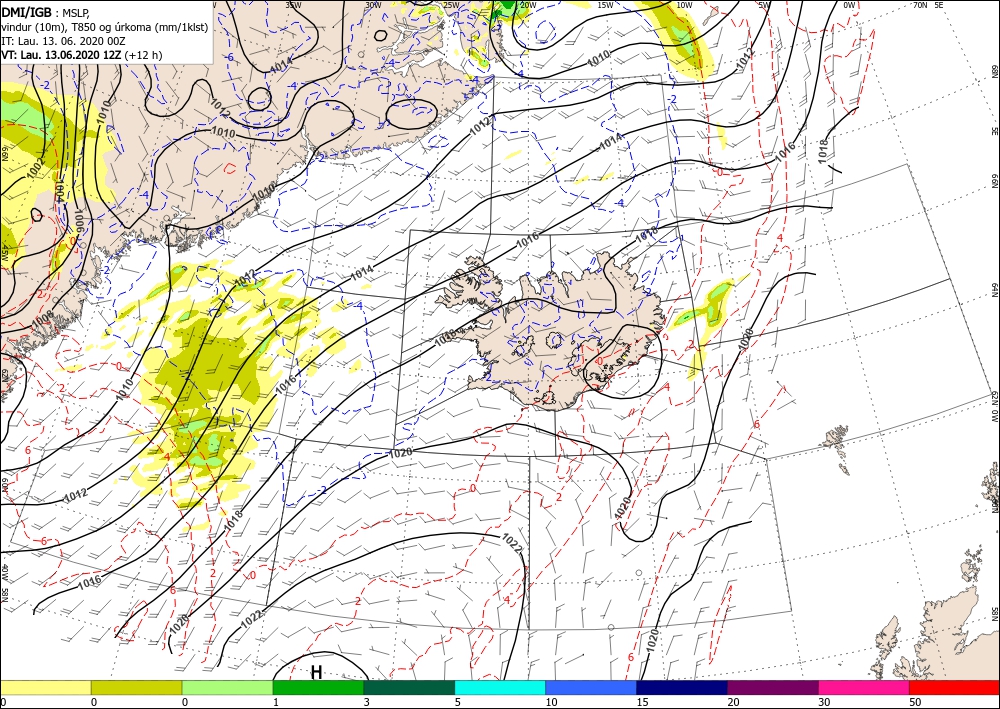Click the '10W' longitude label
Viewport: 1000px width, 709px height.
click(684, 5)
